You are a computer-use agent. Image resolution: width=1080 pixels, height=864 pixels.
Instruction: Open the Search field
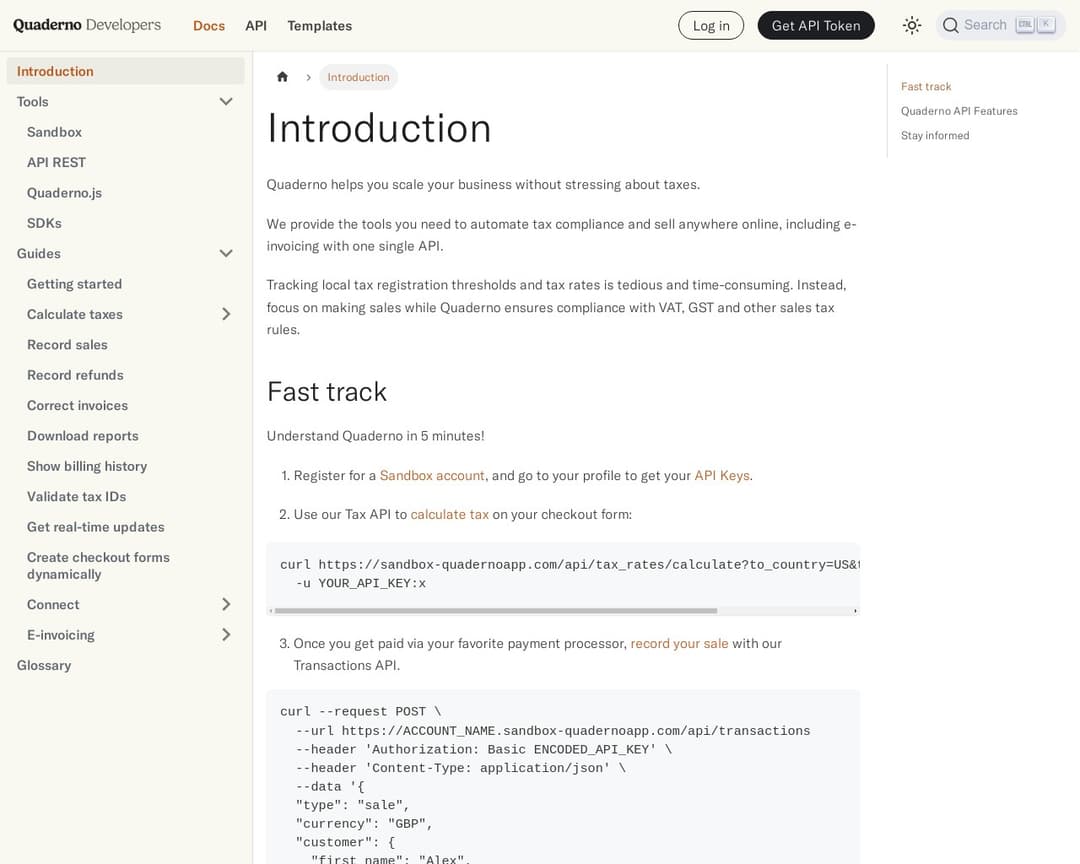[x=1000, y=25]
